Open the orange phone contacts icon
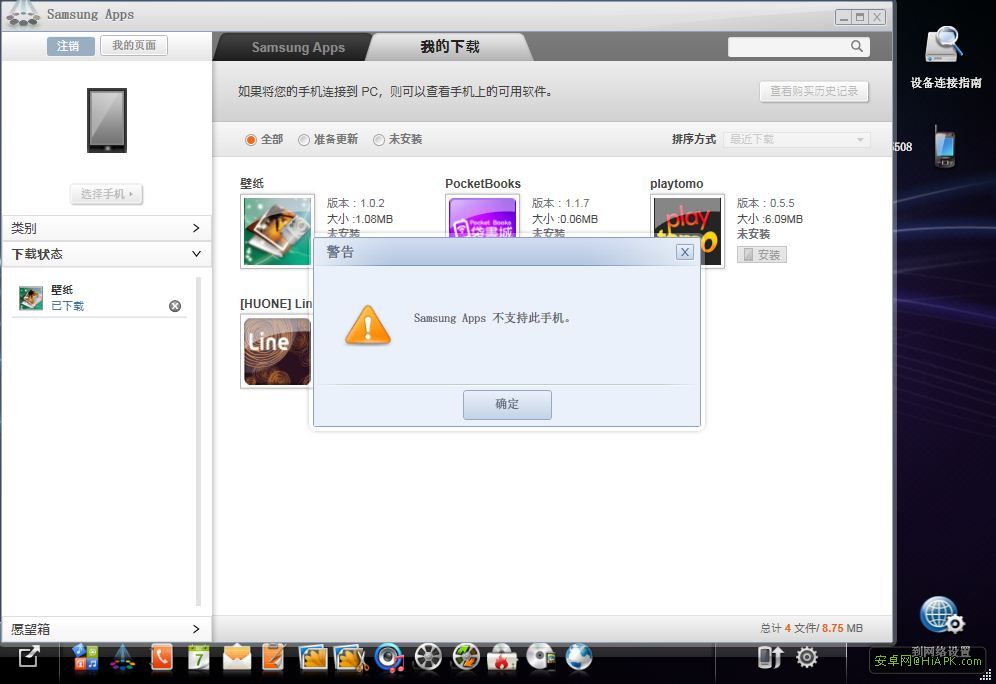The image size is (996, 684). [161, 657]
